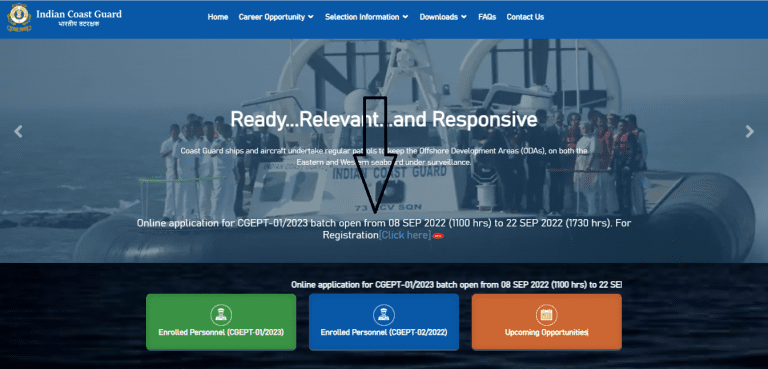Image resolution: width=768 pixels, height=369 pixels.
Task: Click the officer icon on the CGEPT-02/2022 card
Action: pyautogui.click(x=384, y=315)
